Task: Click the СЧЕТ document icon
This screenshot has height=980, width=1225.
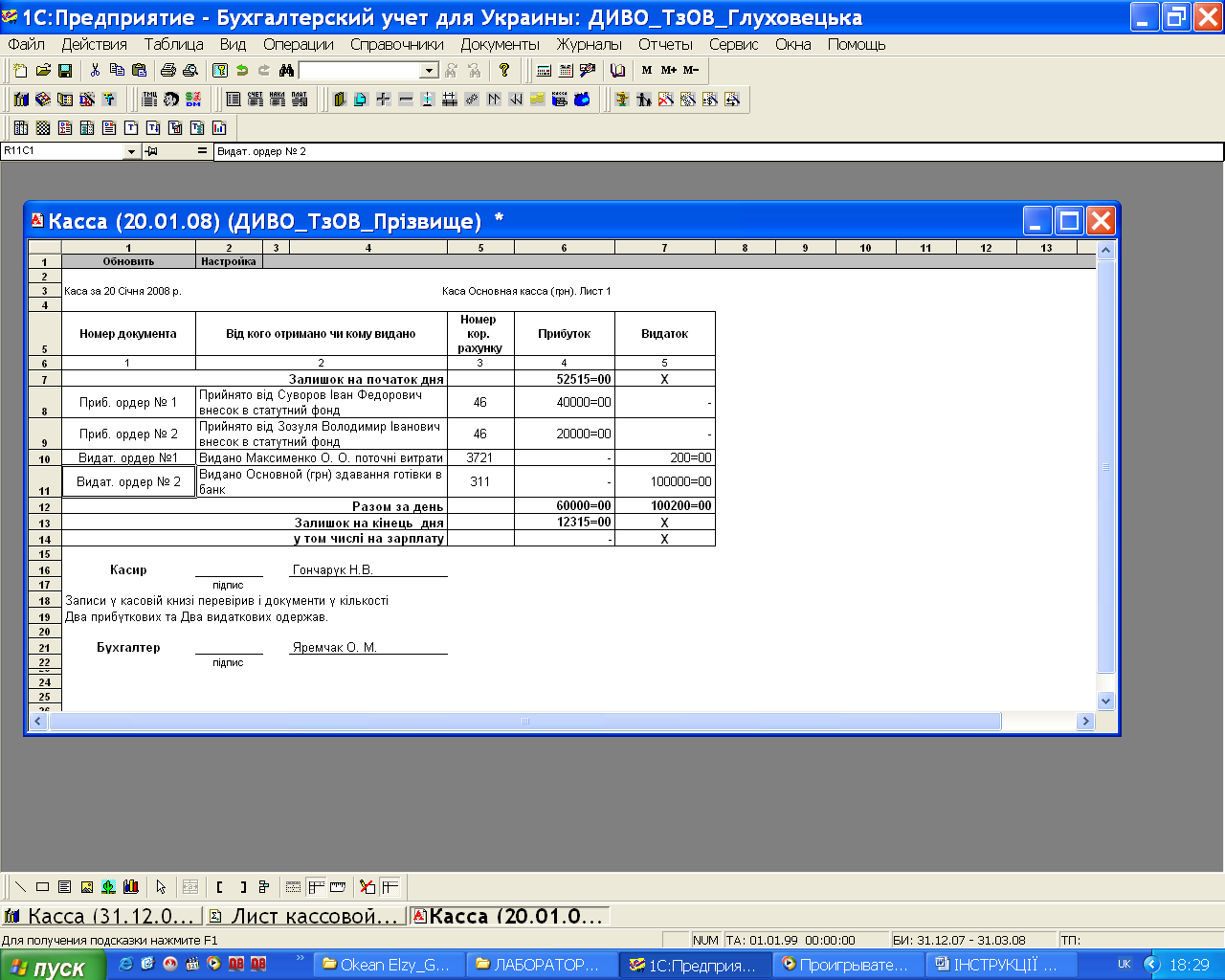Action: (x=256, y=100)
